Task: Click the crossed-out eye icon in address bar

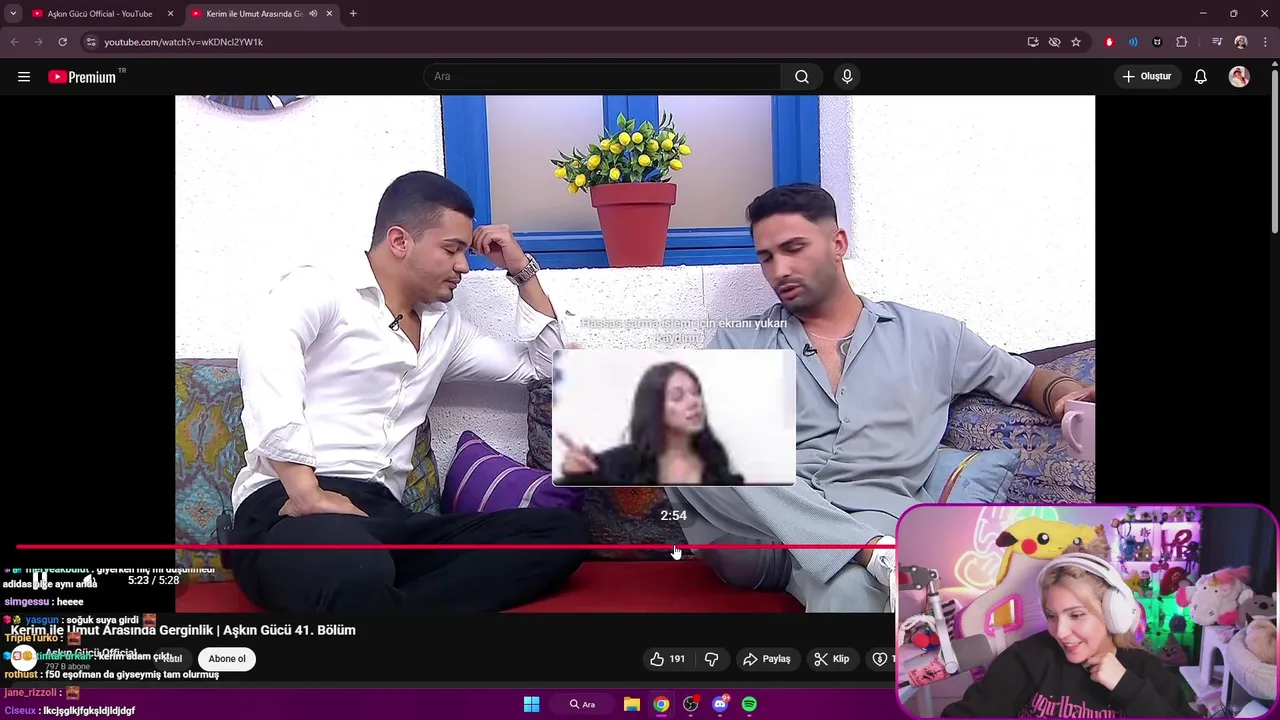Action: [x=1054, y=42]
